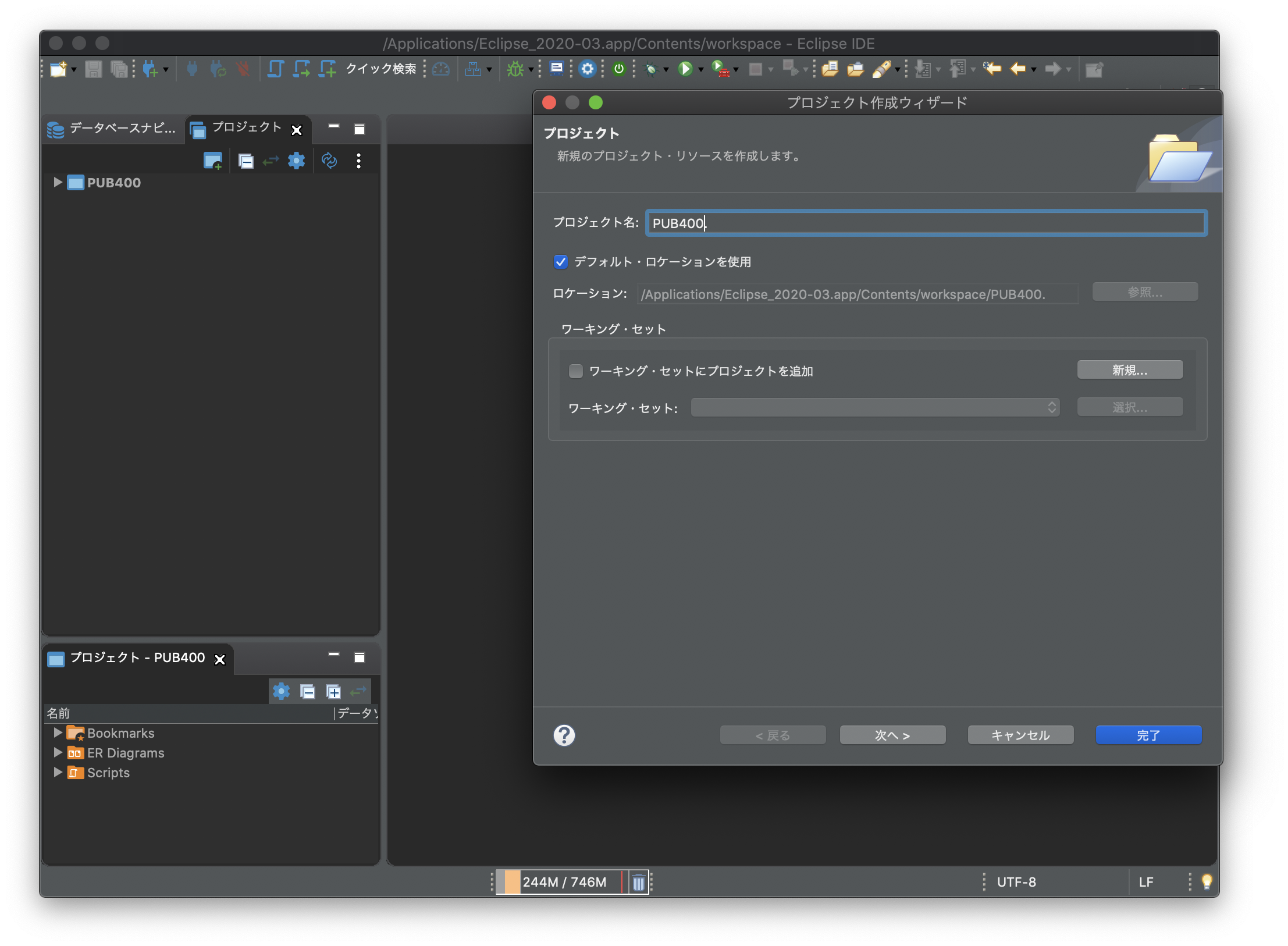Open the working set combo box
Viewport: 1288px width, 946px height.
pyautogui.click(x=875, y=407)
